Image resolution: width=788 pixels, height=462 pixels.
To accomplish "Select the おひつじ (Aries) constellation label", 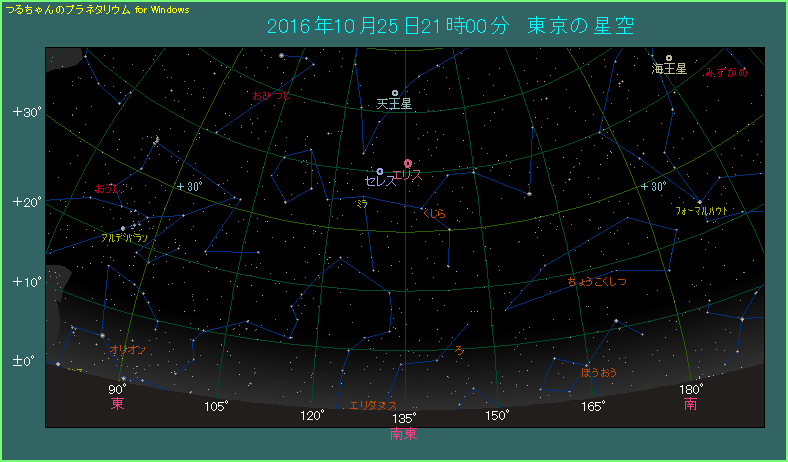I will (271, 95).
